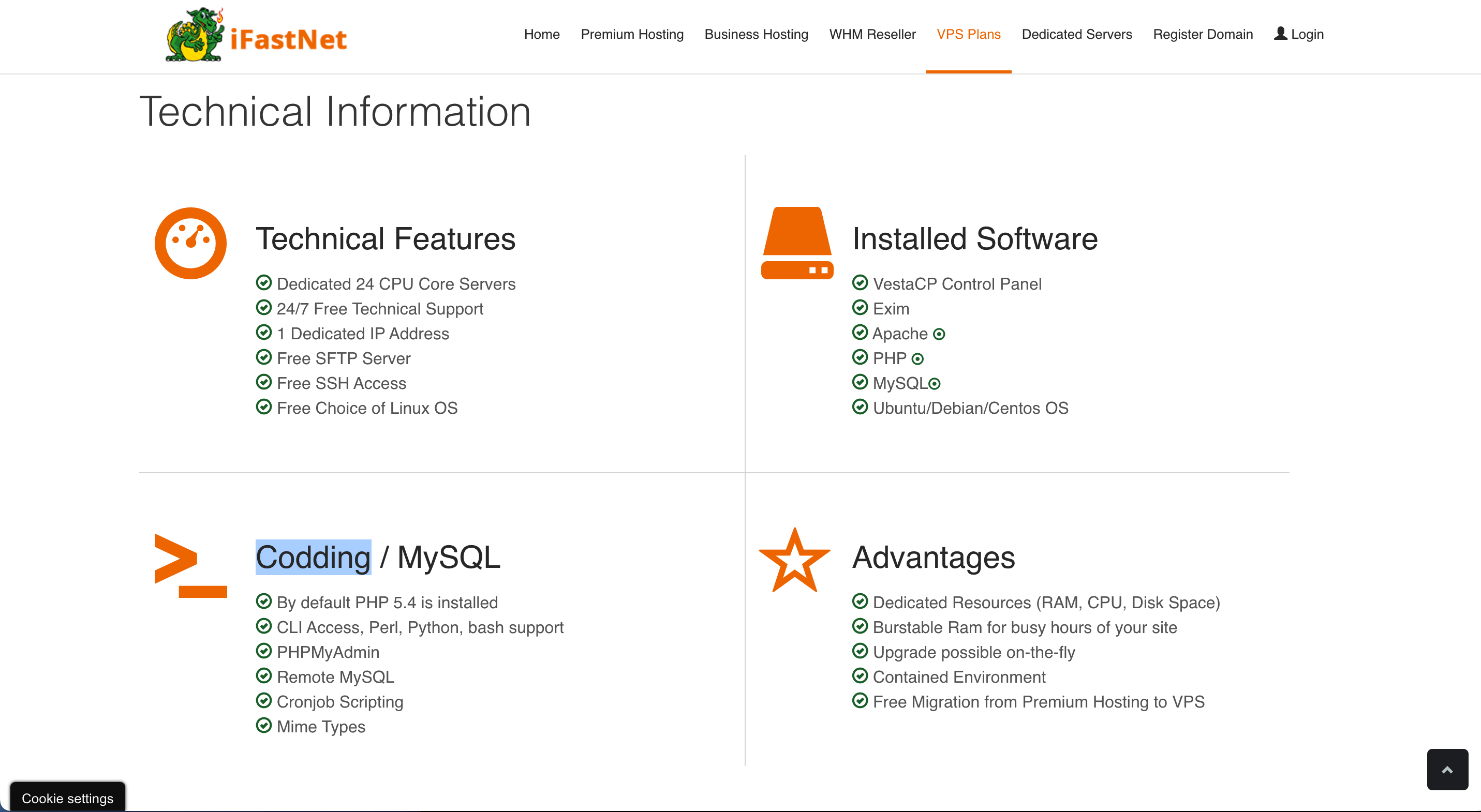Click the checkmark beside Free SFTP Server
1481x812 pixels.
click(x=264, y=357)
